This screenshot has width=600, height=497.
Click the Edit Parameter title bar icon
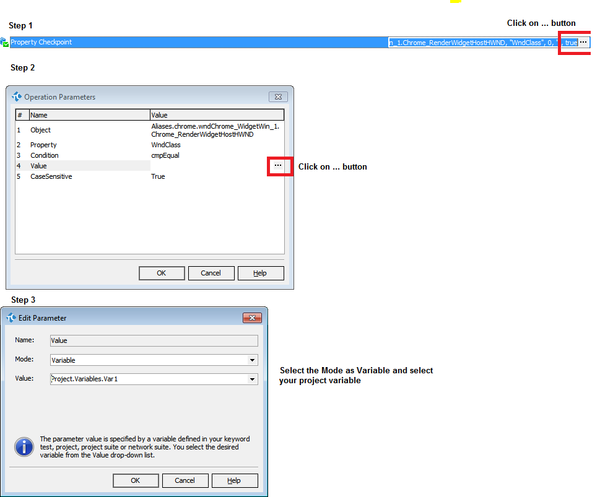point(11,318)
